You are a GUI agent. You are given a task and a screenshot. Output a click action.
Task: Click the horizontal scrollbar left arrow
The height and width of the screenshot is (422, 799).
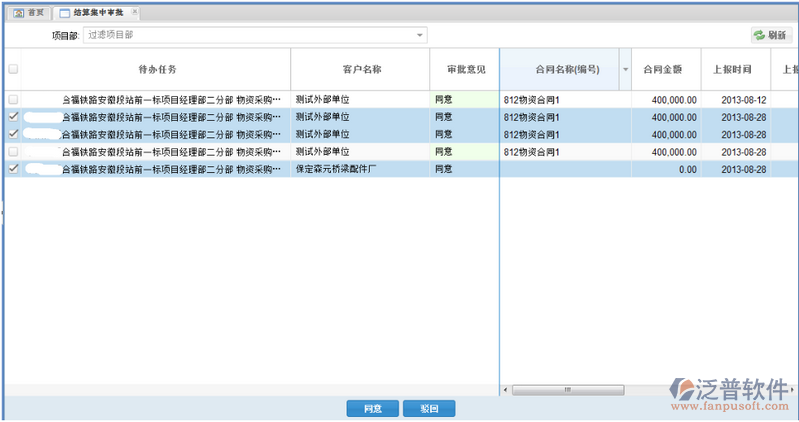[507, 389]
